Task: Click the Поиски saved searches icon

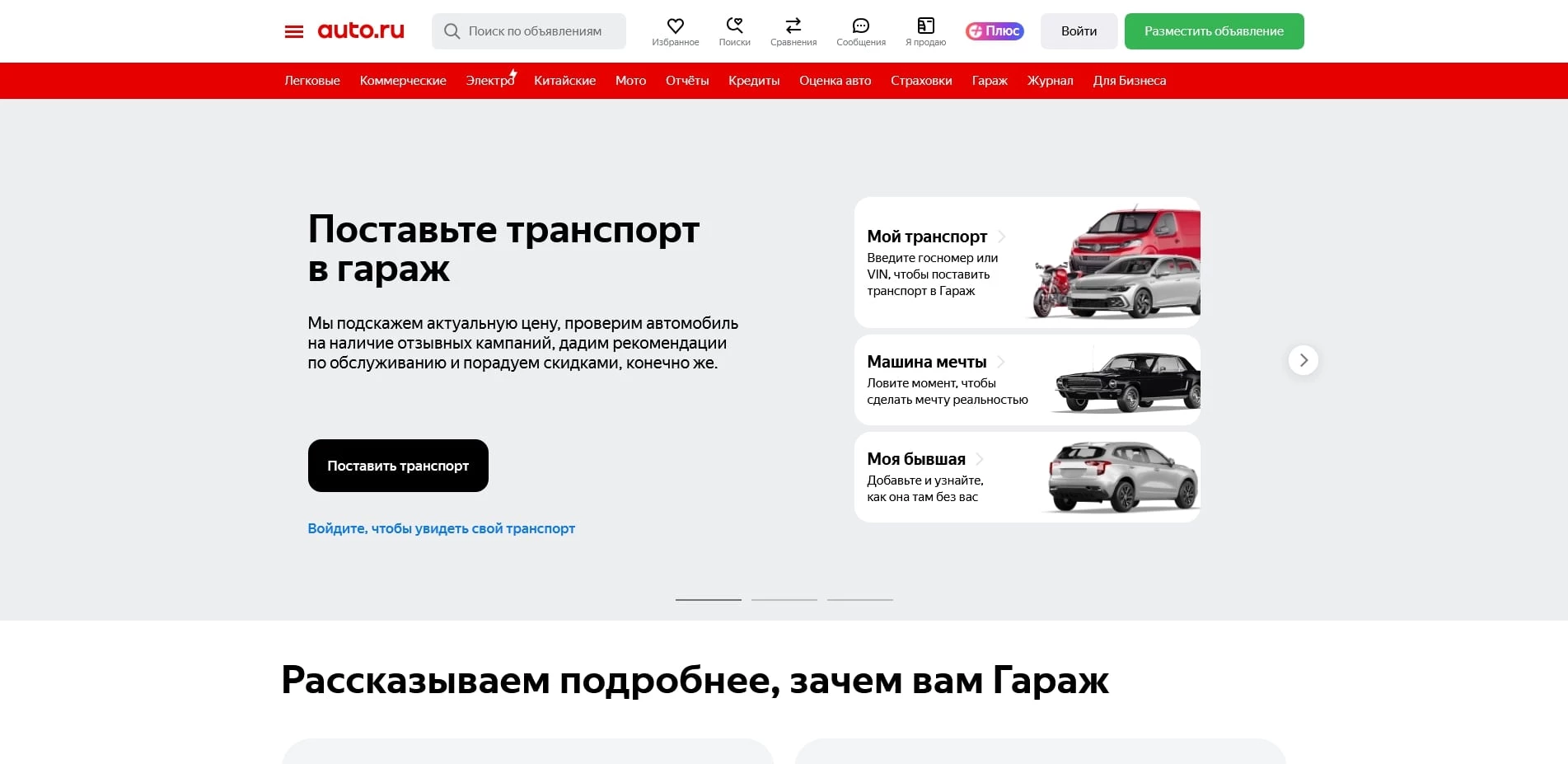Action: [x=734, y=25]
